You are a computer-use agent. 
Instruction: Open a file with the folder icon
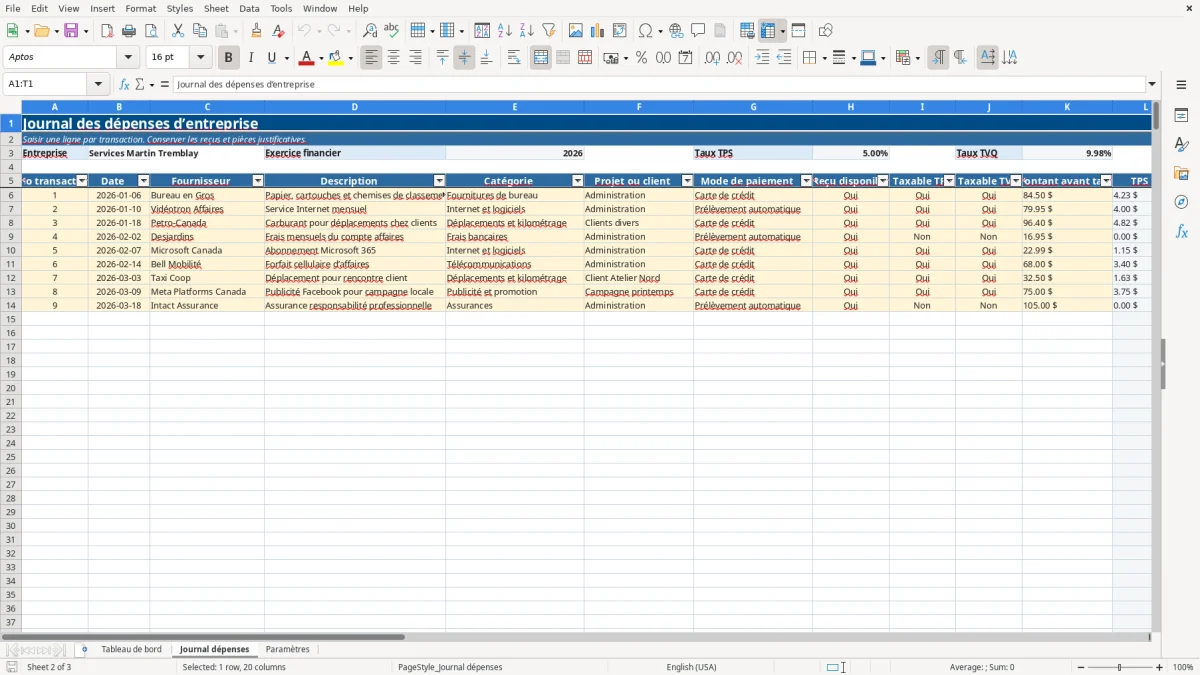pos(41,31)
